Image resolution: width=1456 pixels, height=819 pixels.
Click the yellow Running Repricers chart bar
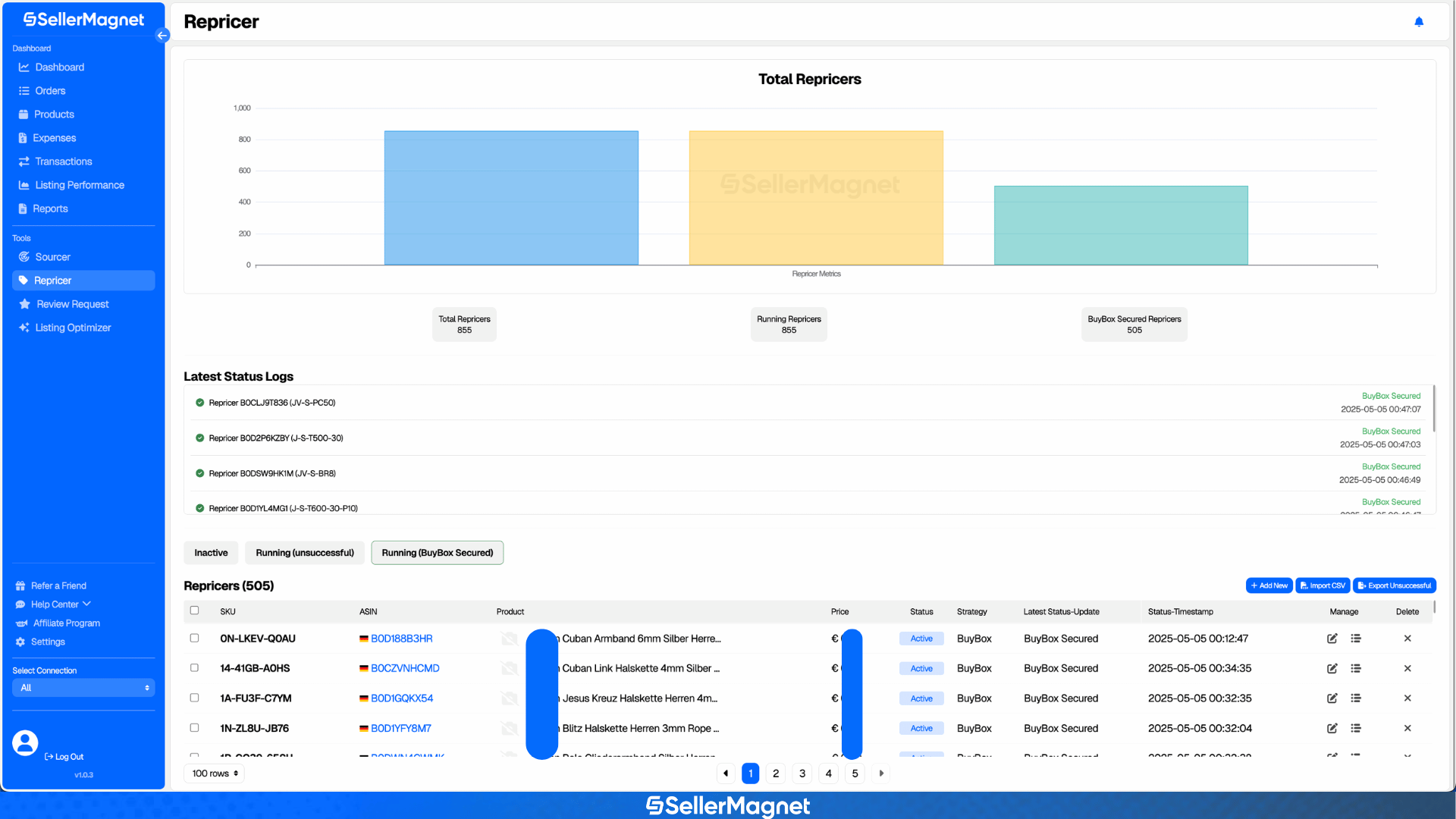pos(816,198)
